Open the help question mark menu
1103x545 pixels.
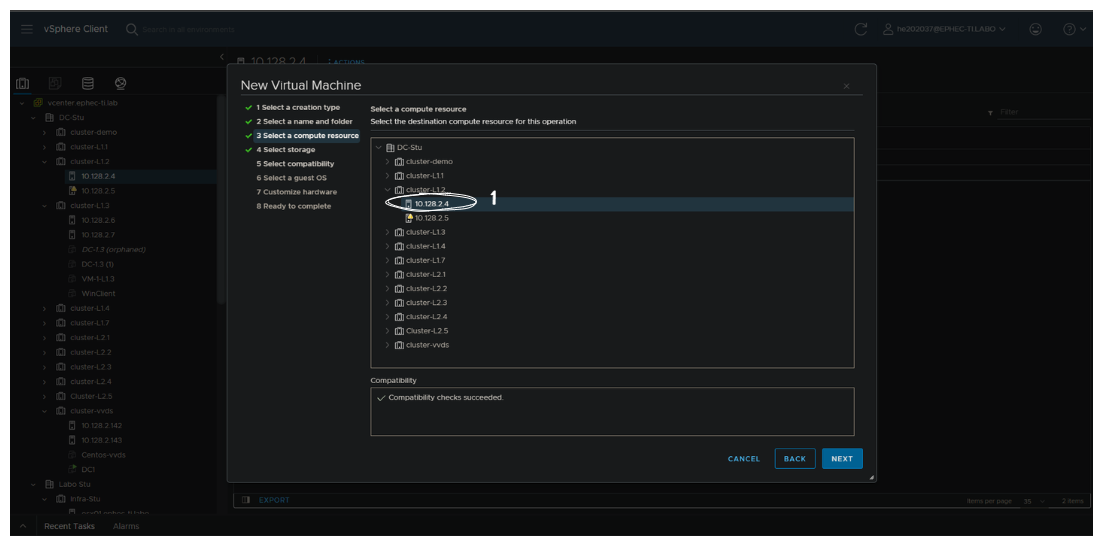[1074, 29]
